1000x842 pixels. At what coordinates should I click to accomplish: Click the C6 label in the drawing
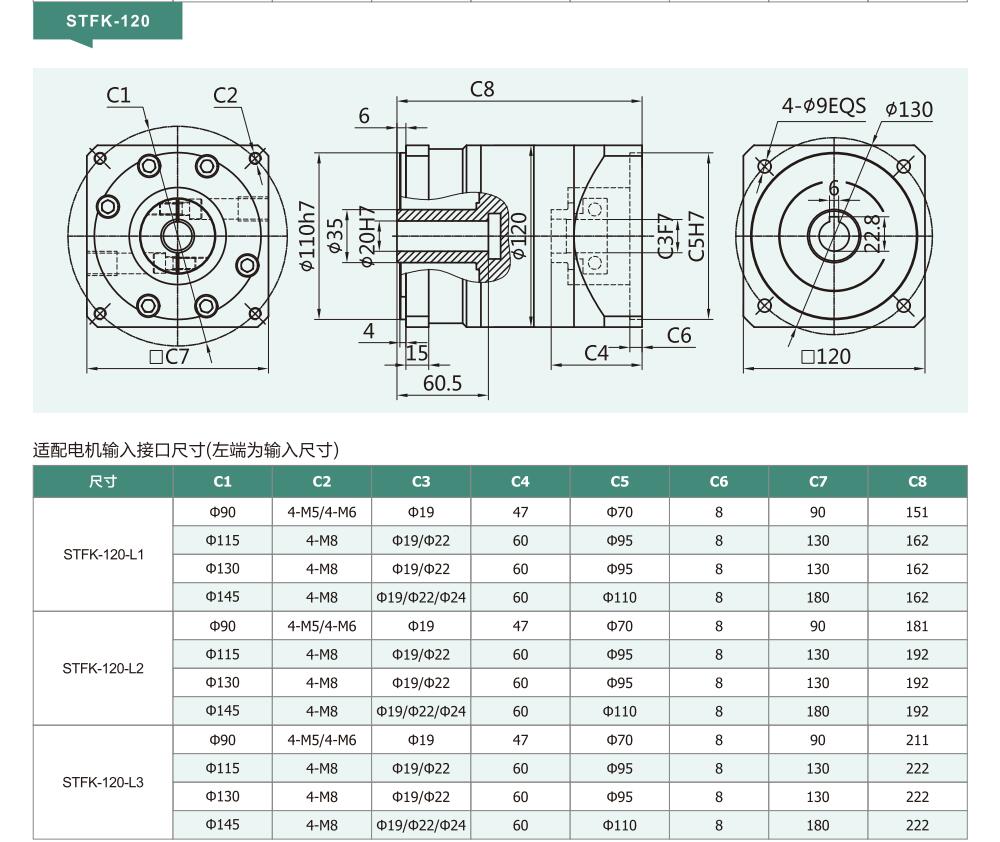pyautogui.click(x=679, y=336)
